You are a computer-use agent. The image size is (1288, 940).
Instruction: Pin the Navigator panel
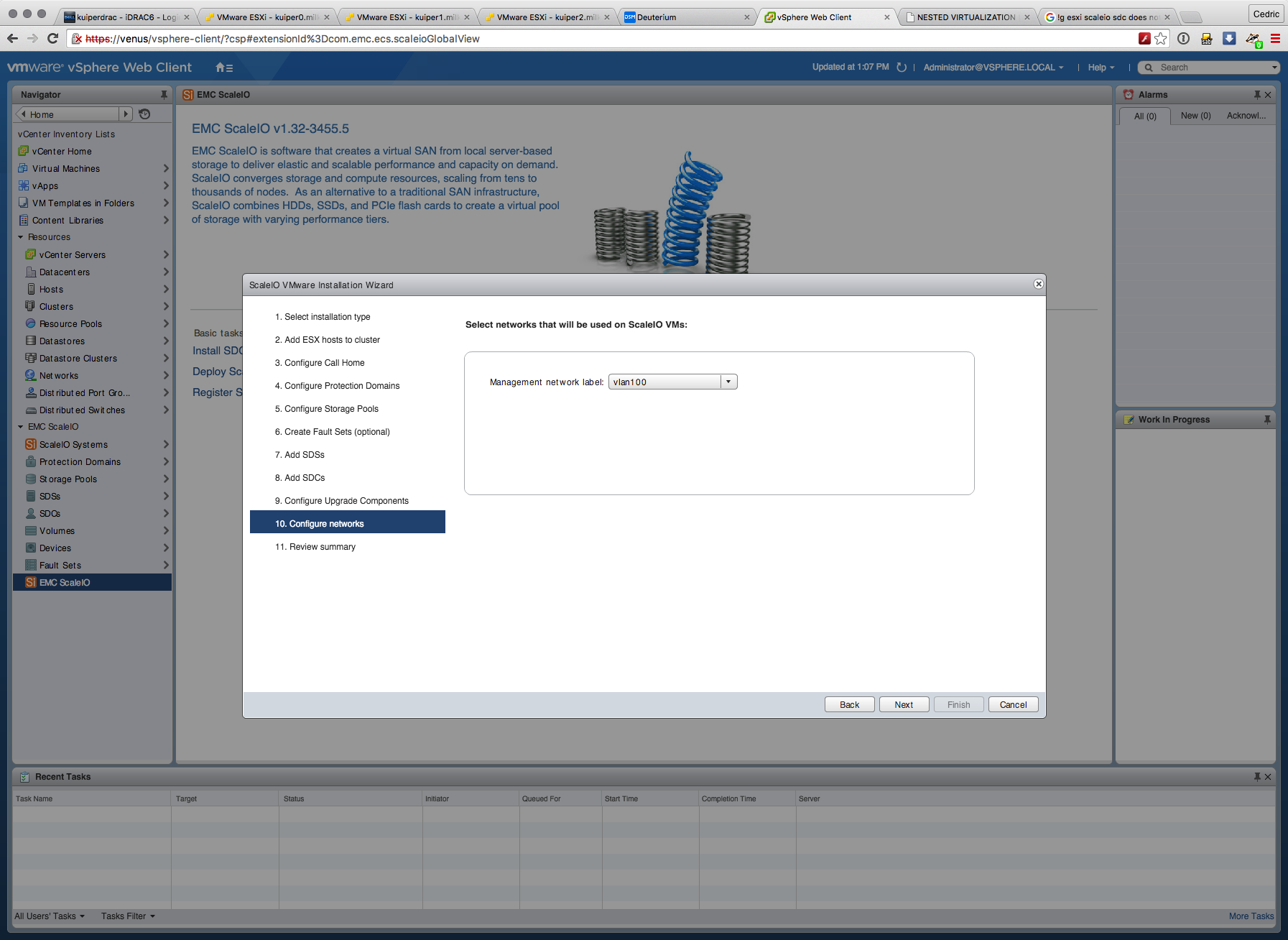pyautogui.click(x=164, y=95)
